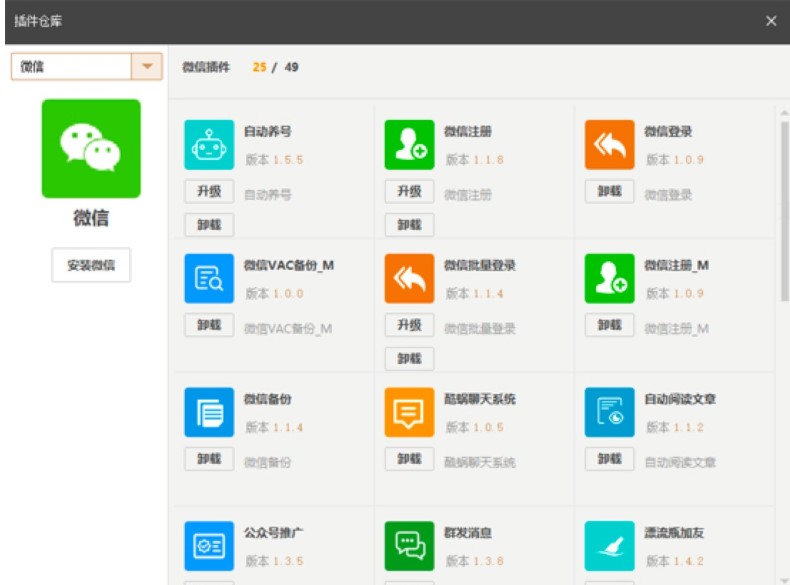Image resolution: width=790 pixels, height=585 pixels.
Task: Click the 酷蜗聊天系统 chat icon
Action: pos(409,413)
